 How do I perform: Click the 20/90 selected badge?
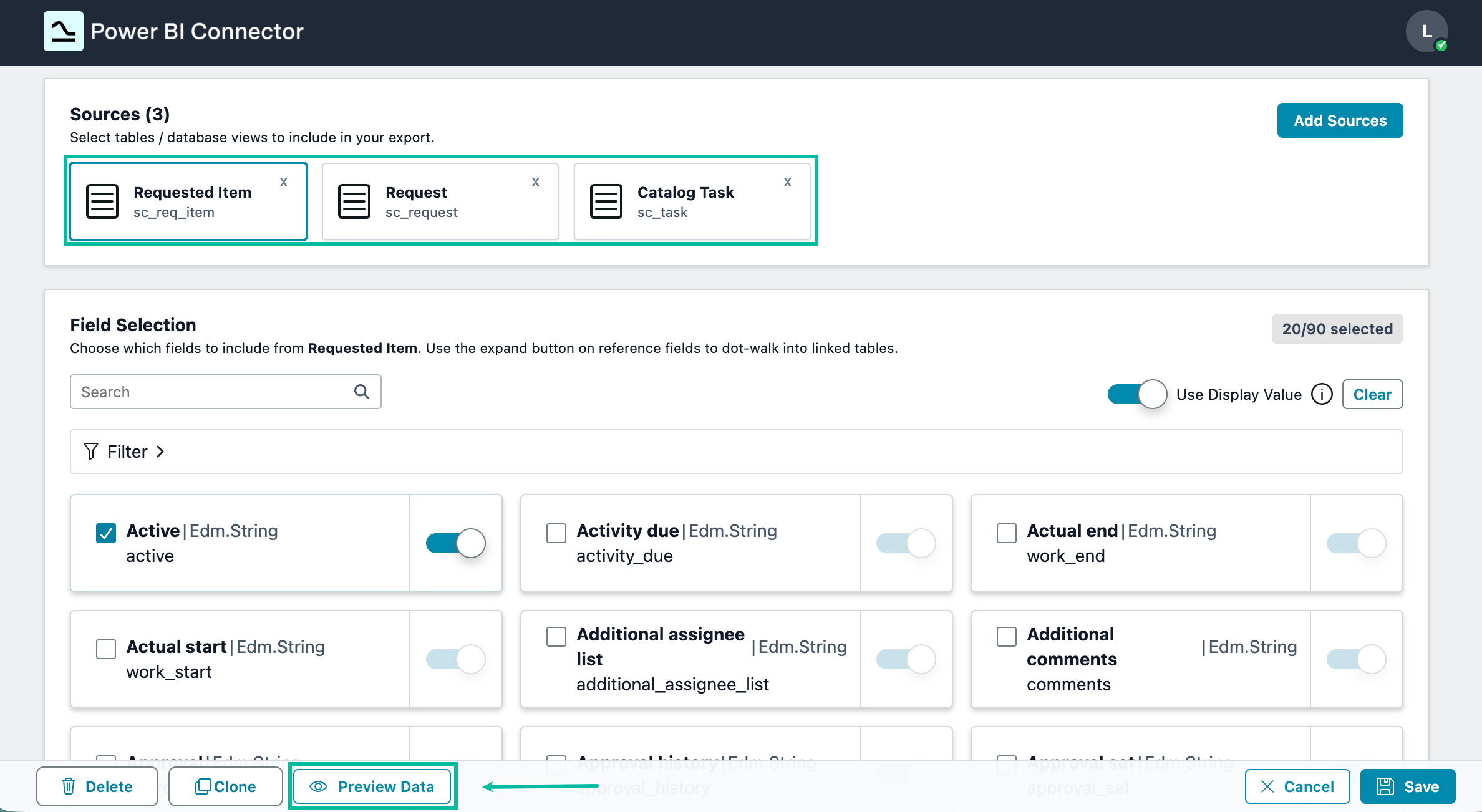(1337, 329)
